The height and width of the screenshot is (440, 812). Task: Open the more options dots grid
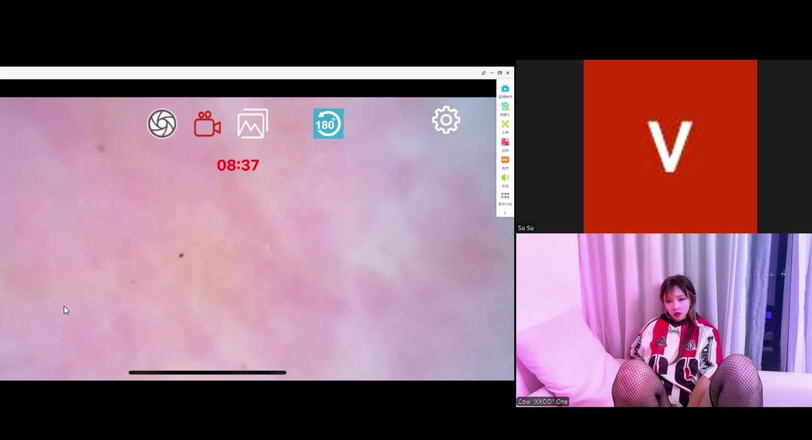pos(505,196)
